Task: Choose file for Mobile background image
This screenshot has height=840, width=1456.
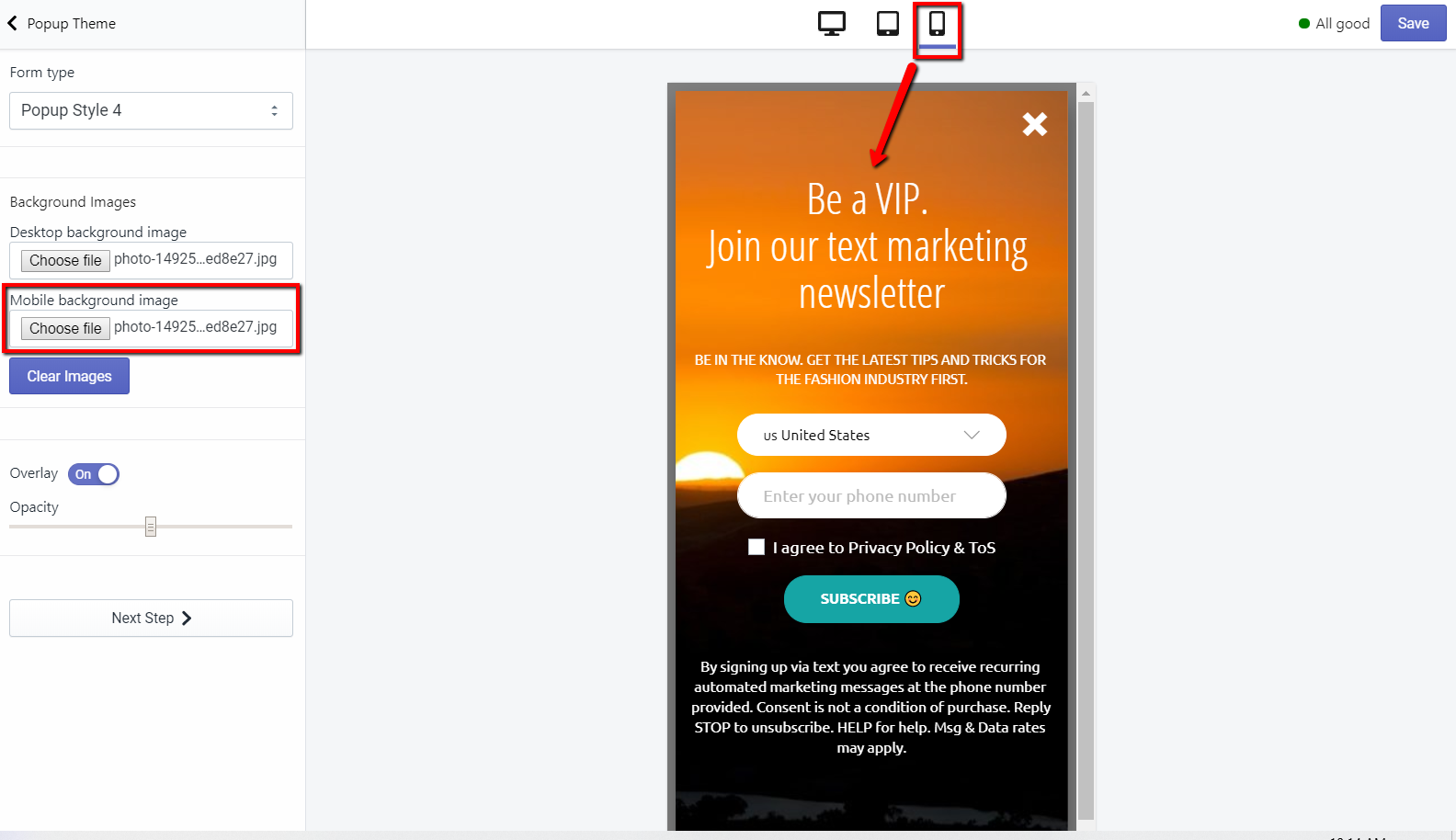Action: point(65,329)
